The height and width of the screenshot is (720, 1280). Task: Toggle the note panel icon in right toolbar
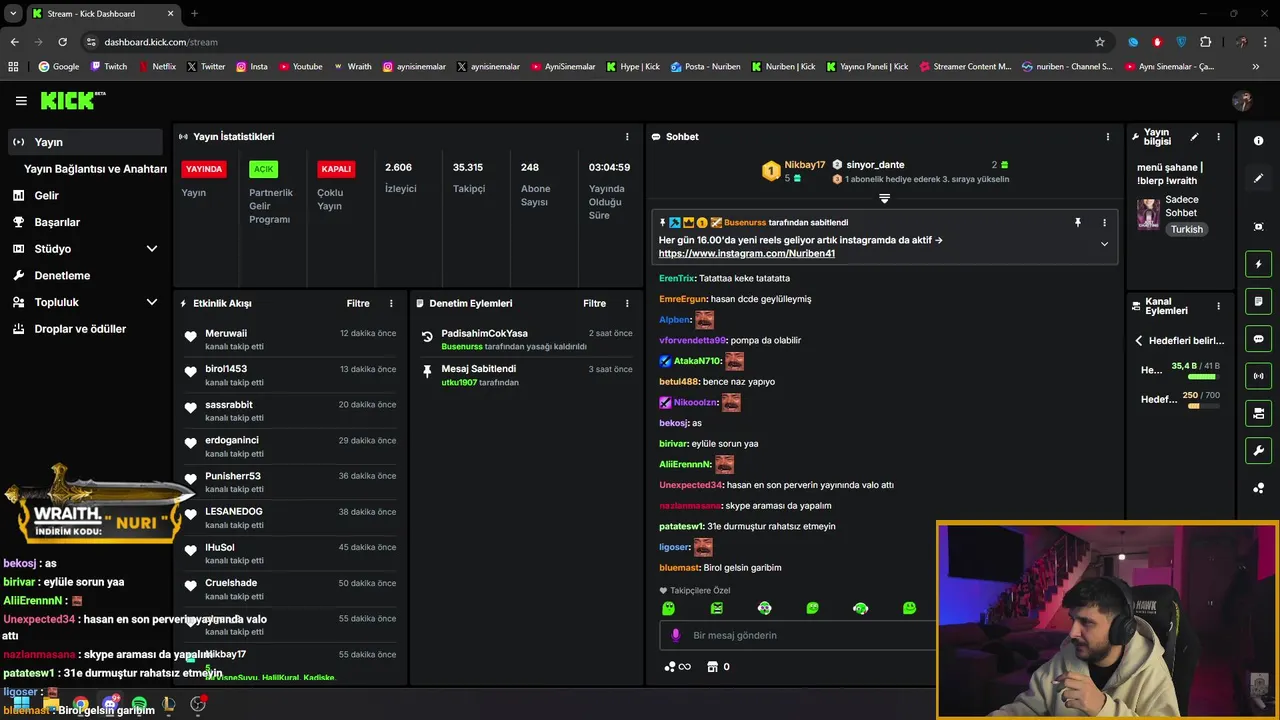click(1258, 301)
